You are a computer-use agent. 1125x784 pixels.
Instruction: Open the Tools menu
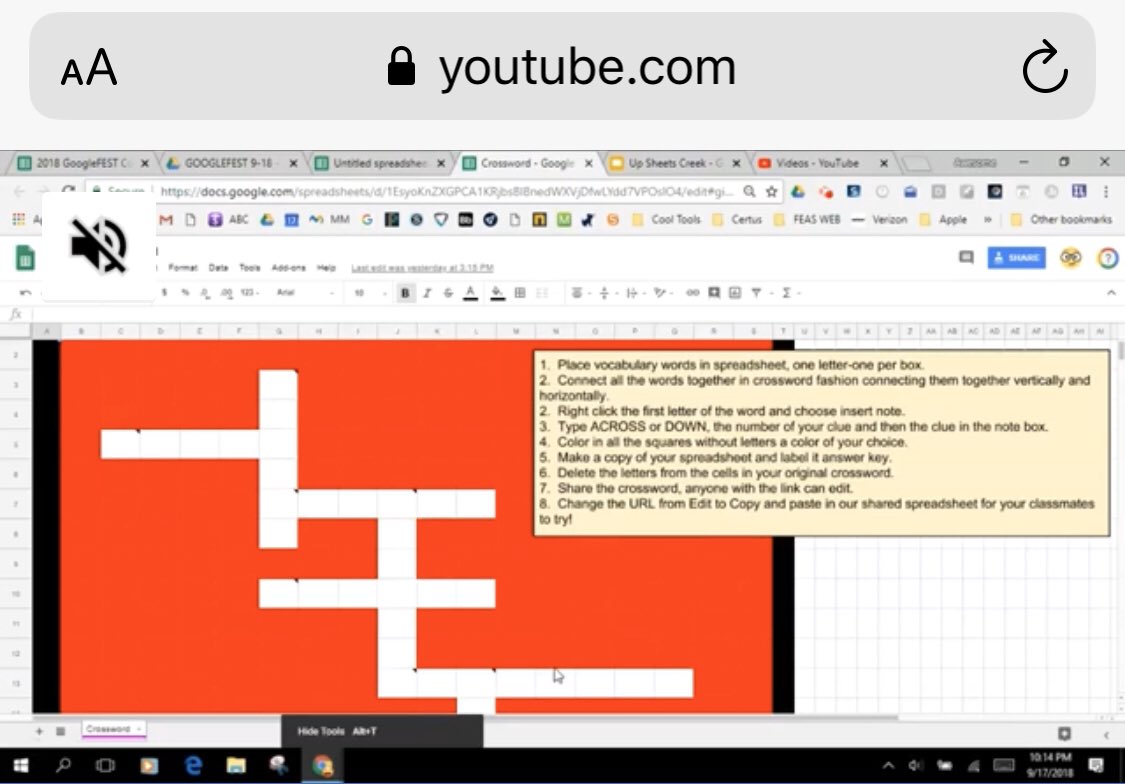250,268
